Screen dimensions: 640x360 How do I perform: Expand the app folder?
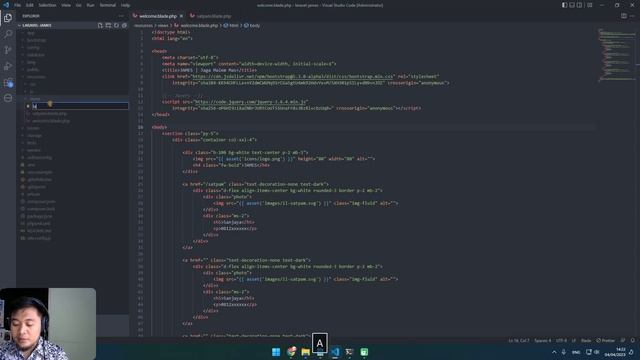click(31, 33)
